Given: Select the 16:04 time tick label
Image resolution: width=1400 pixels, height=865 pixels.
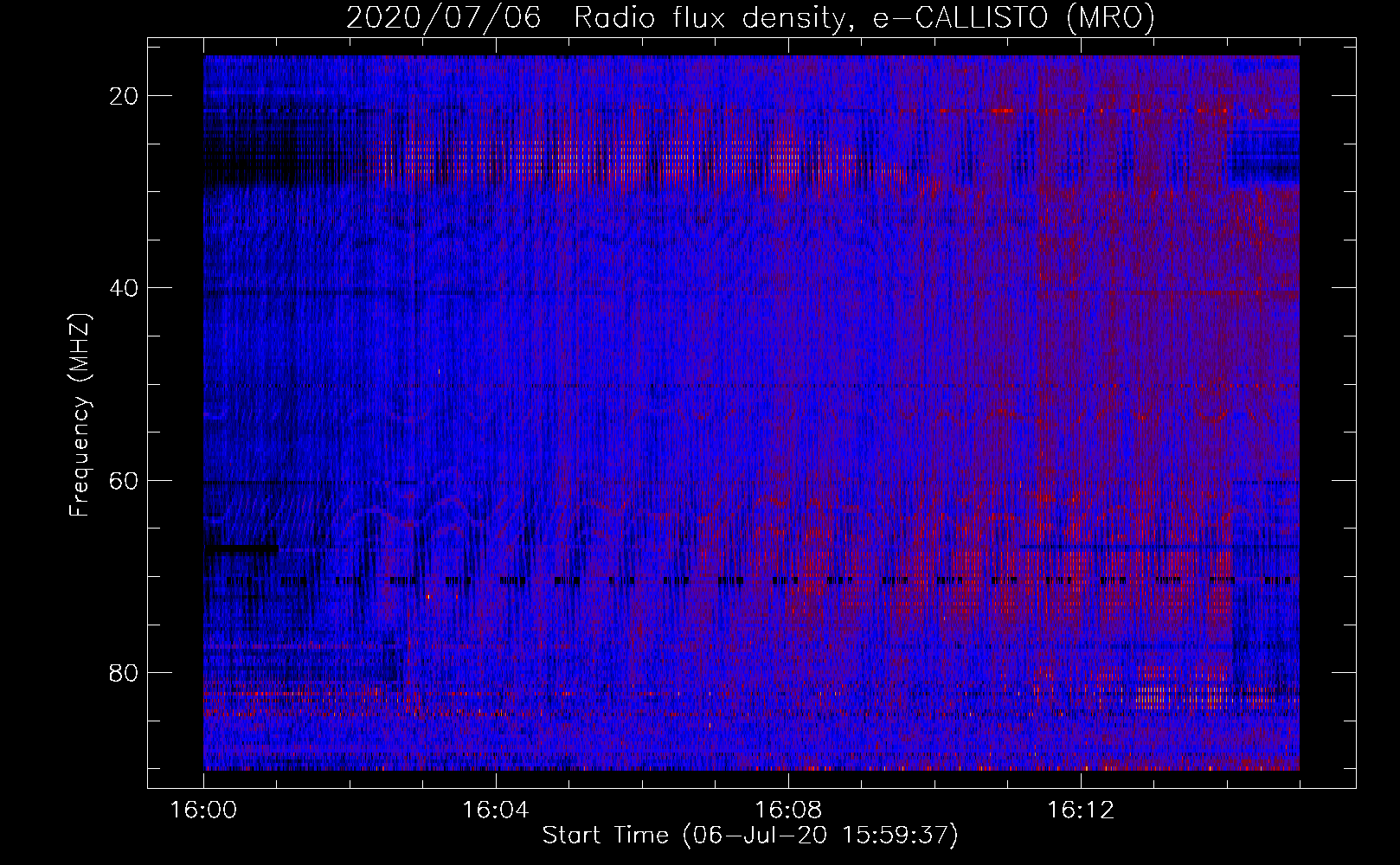Looking at the screenshot, I should (x=496, y=811).
